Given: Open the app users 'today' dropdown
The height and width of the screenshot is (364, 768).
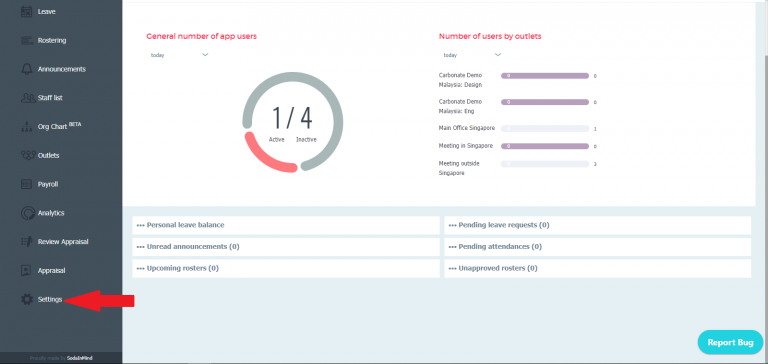Looking at the screenshot, I should coord(179,55).
